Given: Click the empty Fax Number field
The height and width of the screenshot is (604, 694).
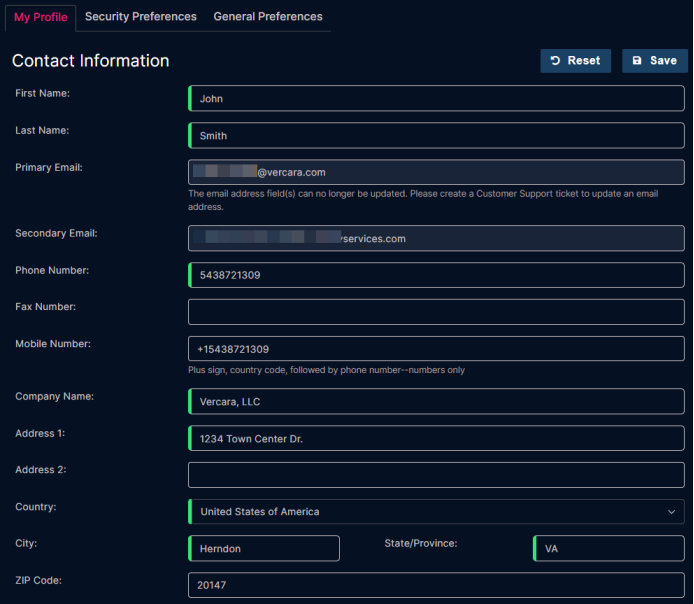Looking at the screenshot, I should click(x=436, y=312).
